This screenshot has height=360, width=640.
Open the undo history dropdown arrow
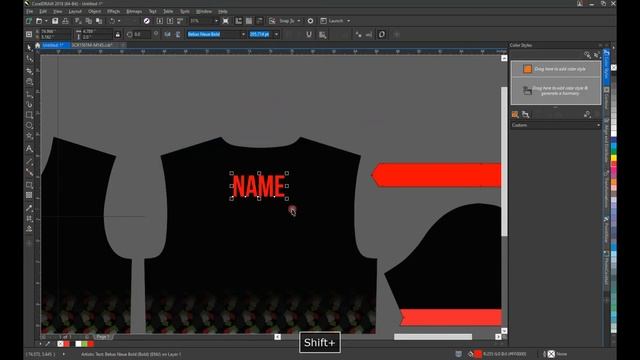click(x=119, y=21)
